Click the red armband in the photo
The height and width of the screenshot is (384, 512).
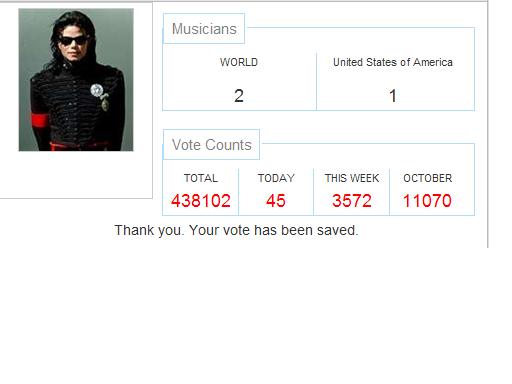tap(40, 120)
